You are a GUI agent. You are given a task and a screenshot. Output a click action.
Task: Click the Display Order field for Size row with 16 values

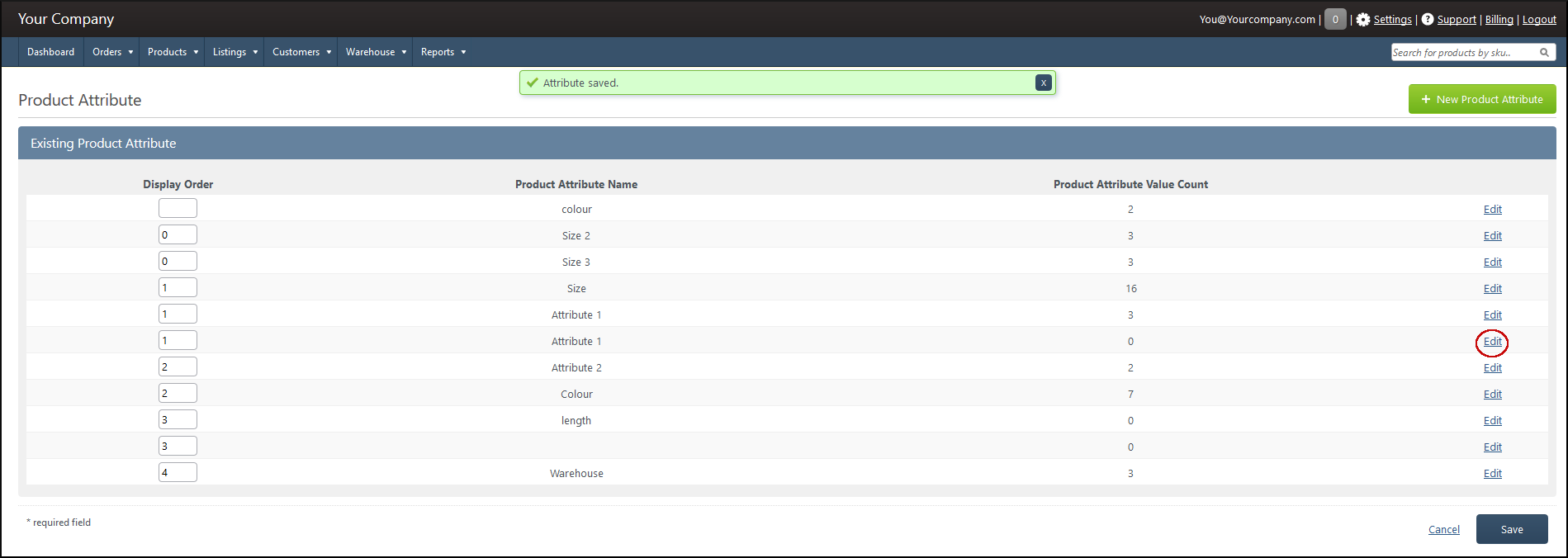(178, 287)
